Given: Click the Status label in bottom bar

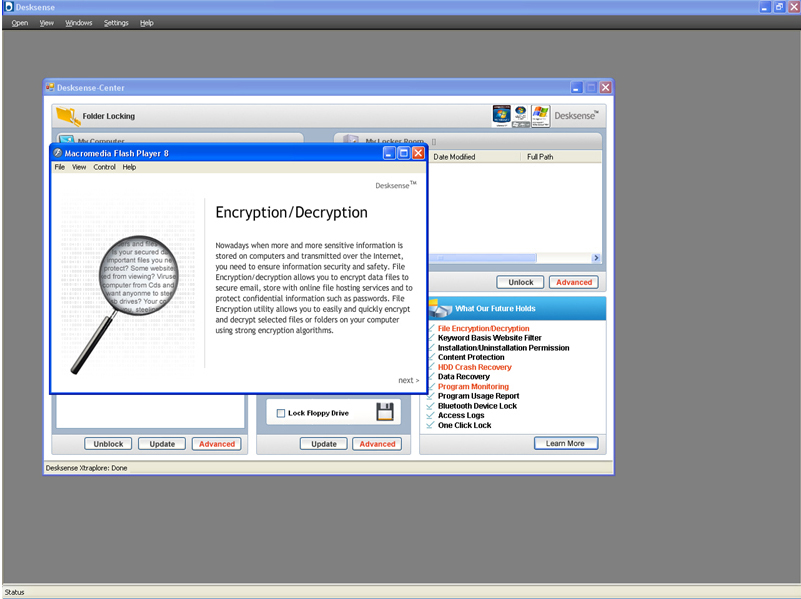Looking at the screenshot, I should (x=14, y=592).
